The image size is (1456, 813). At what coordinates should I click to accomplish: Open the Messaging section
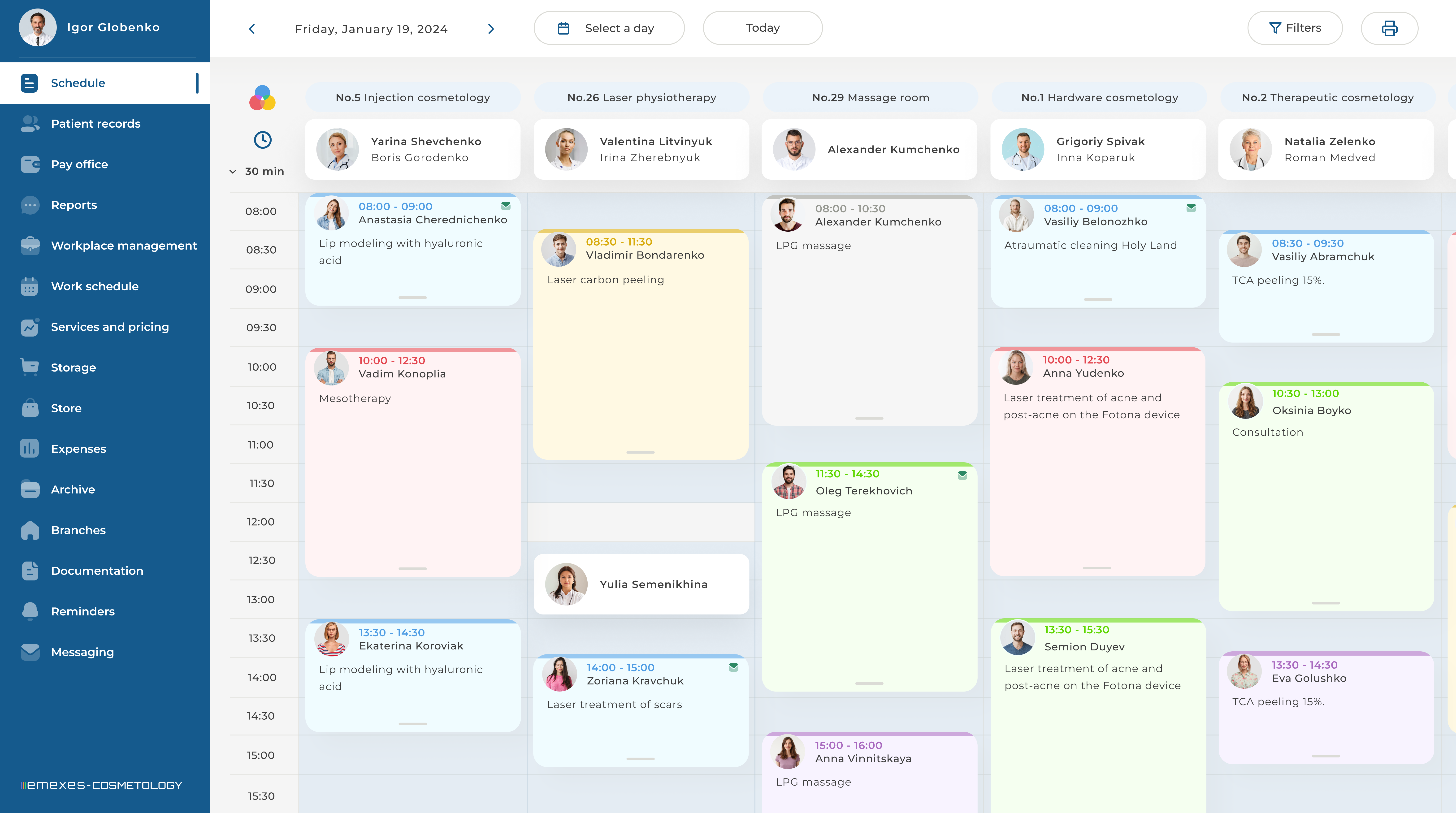point(82,652)
